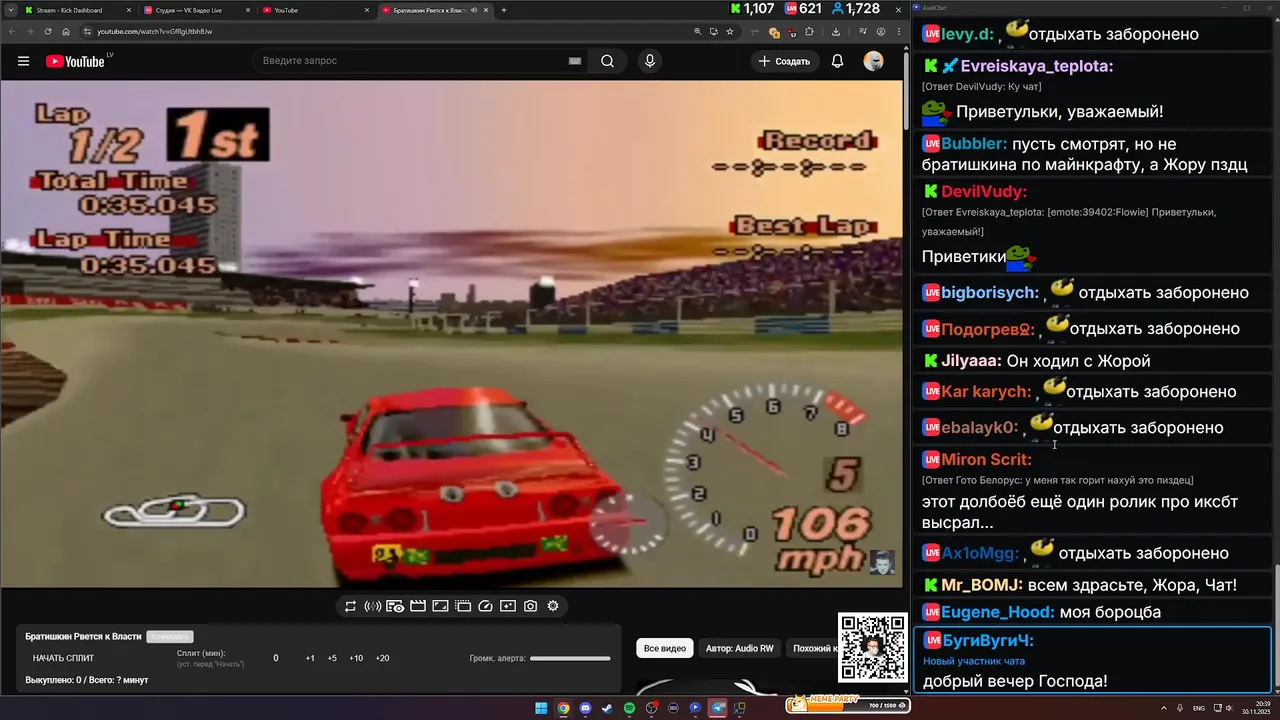Go to the YouTube home logo
The image size is (1280, 720).
[76, 61]
